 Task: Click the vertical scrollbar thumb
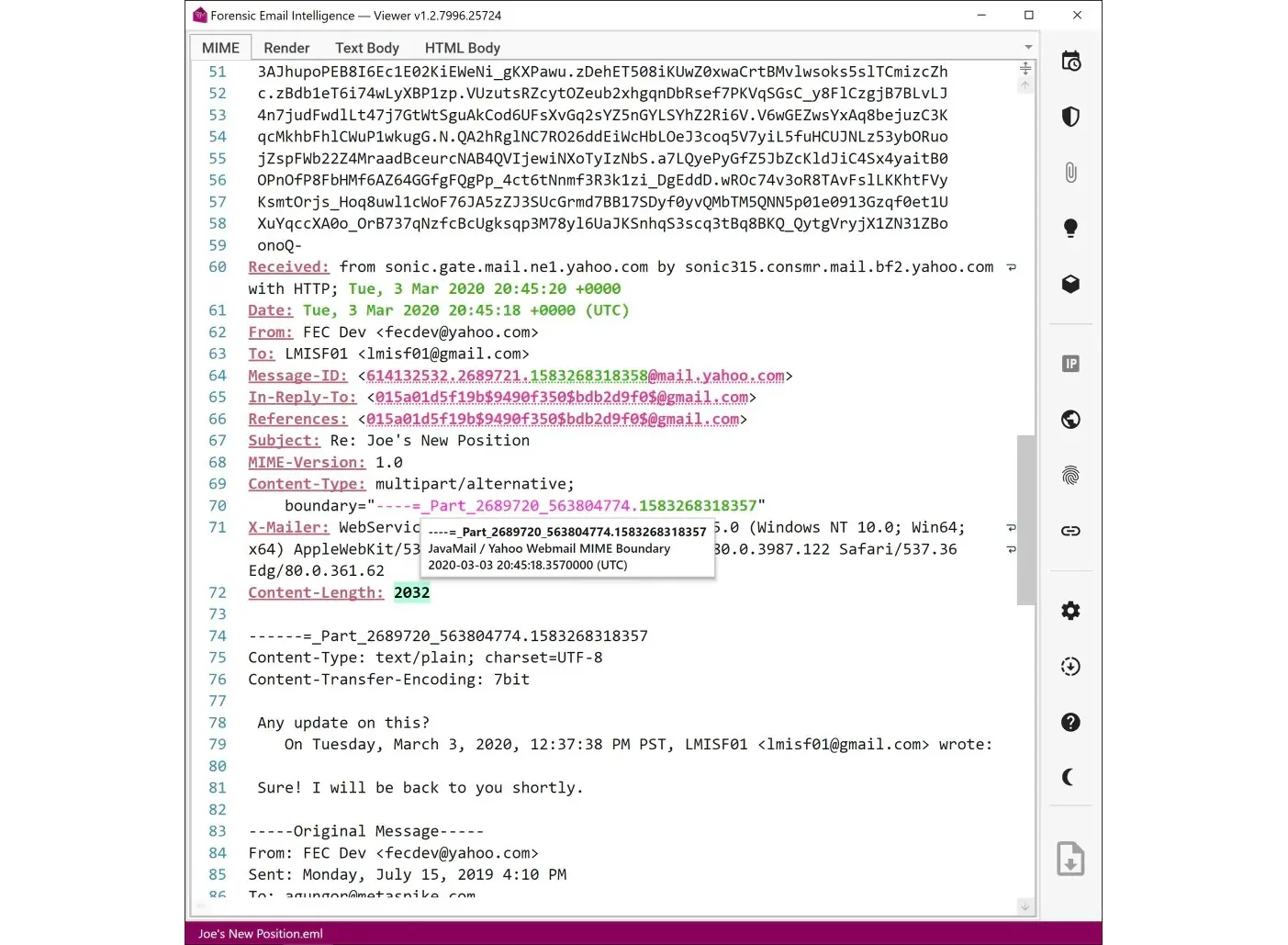1025,520
